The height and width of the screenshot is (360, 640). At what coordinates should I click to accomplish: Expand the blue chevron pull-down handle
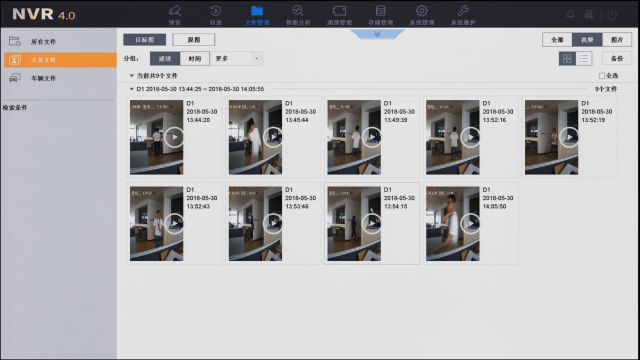pos(377,34)
